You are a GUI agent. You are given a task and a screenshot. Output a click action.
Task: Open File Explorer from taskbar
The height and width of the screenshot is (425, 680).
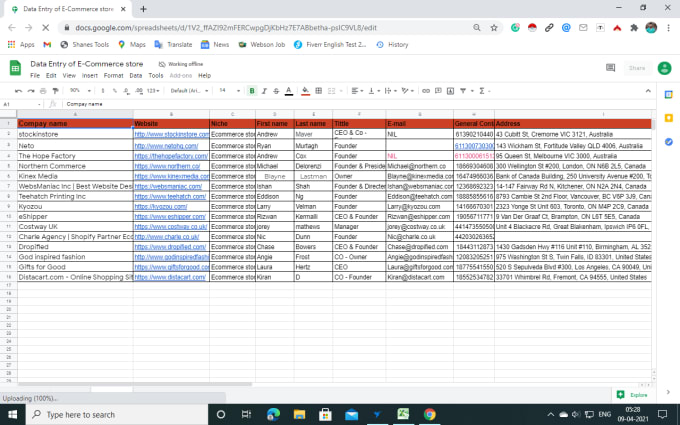[x=299, y=415]
